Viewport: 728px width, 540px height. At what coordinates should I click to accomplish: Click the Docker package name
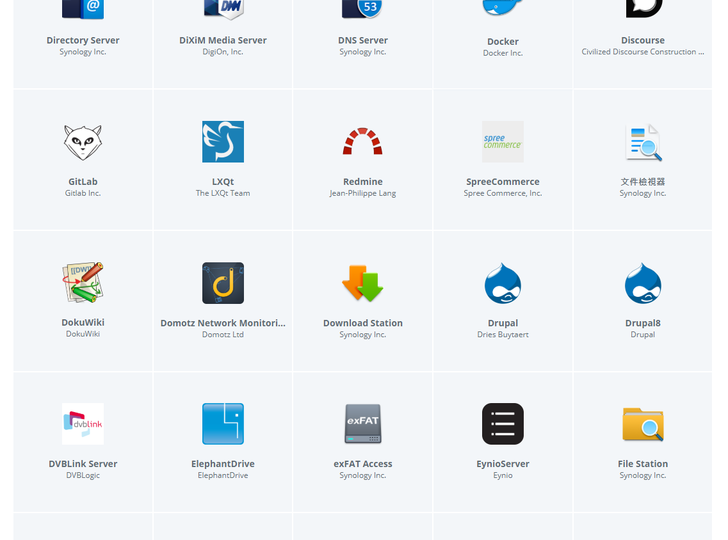click(x=503, y=42)
